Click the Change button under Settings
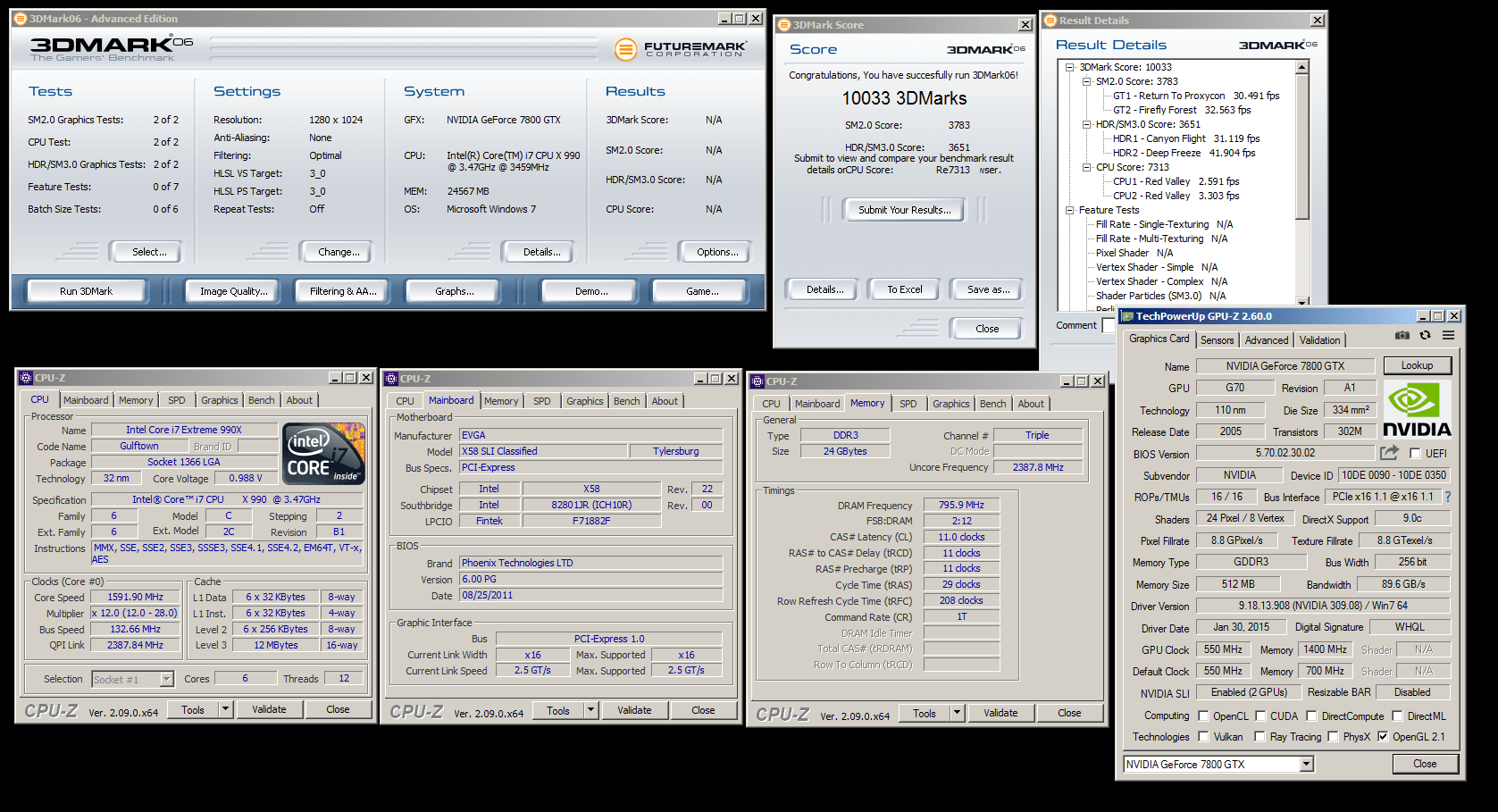The height and width of the screenshot is (812, 1498). [339, 252]
